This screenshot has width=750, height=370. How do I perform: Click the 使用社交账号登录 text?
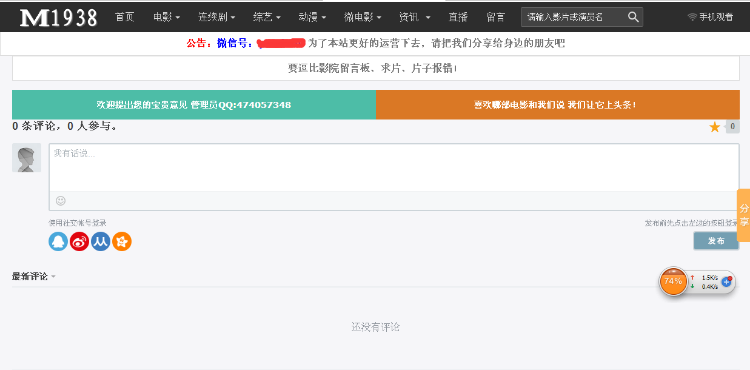click(x=77, y=223)
